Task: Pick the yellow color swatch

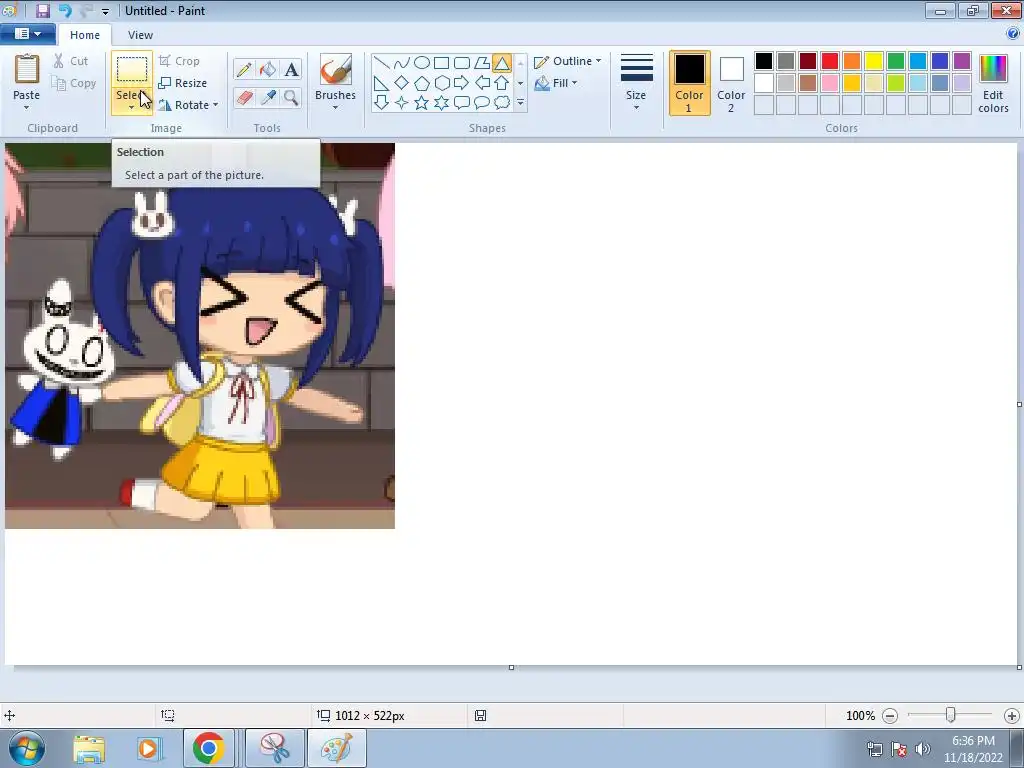Action: pyautogui.click(x=874, y=61)
